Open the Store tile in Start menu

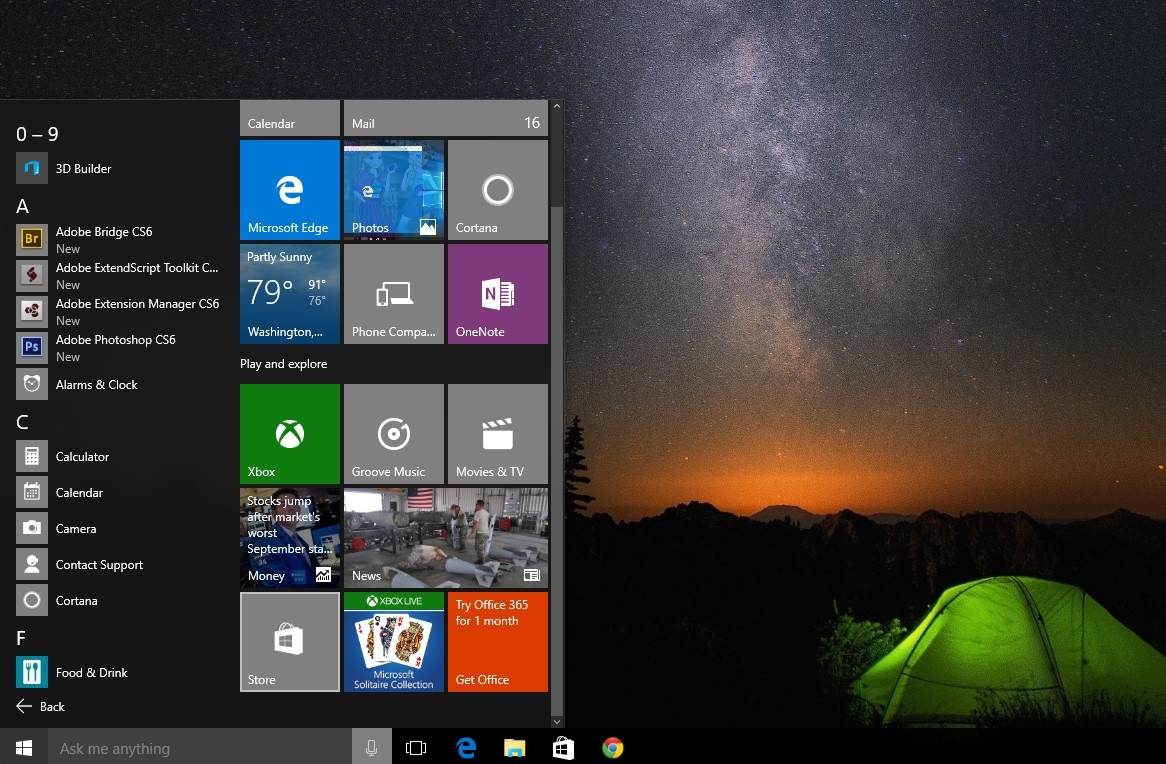point(290,642)
